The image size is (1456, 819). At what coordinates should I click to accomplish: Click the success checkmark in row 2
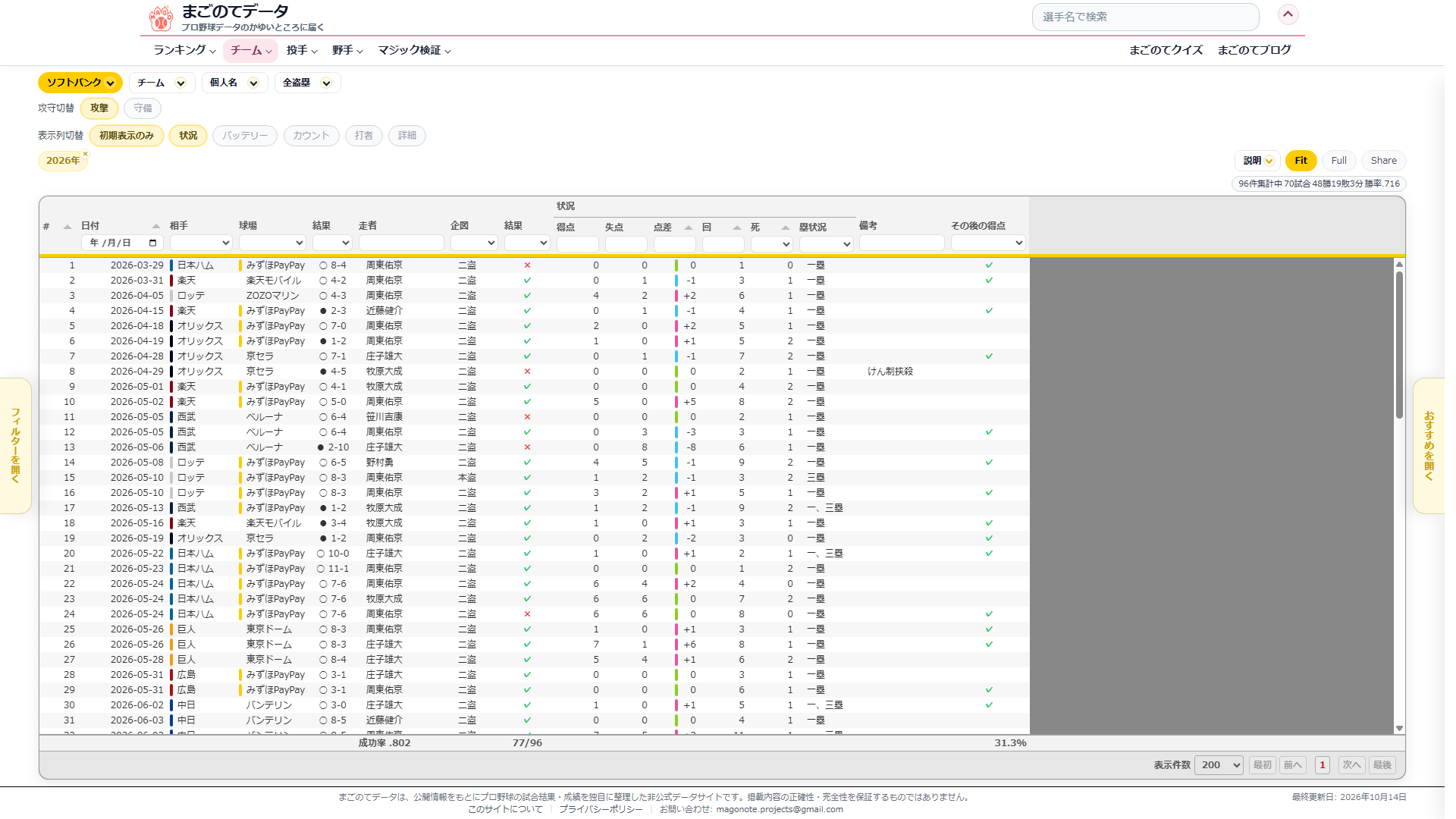[527, 281]
